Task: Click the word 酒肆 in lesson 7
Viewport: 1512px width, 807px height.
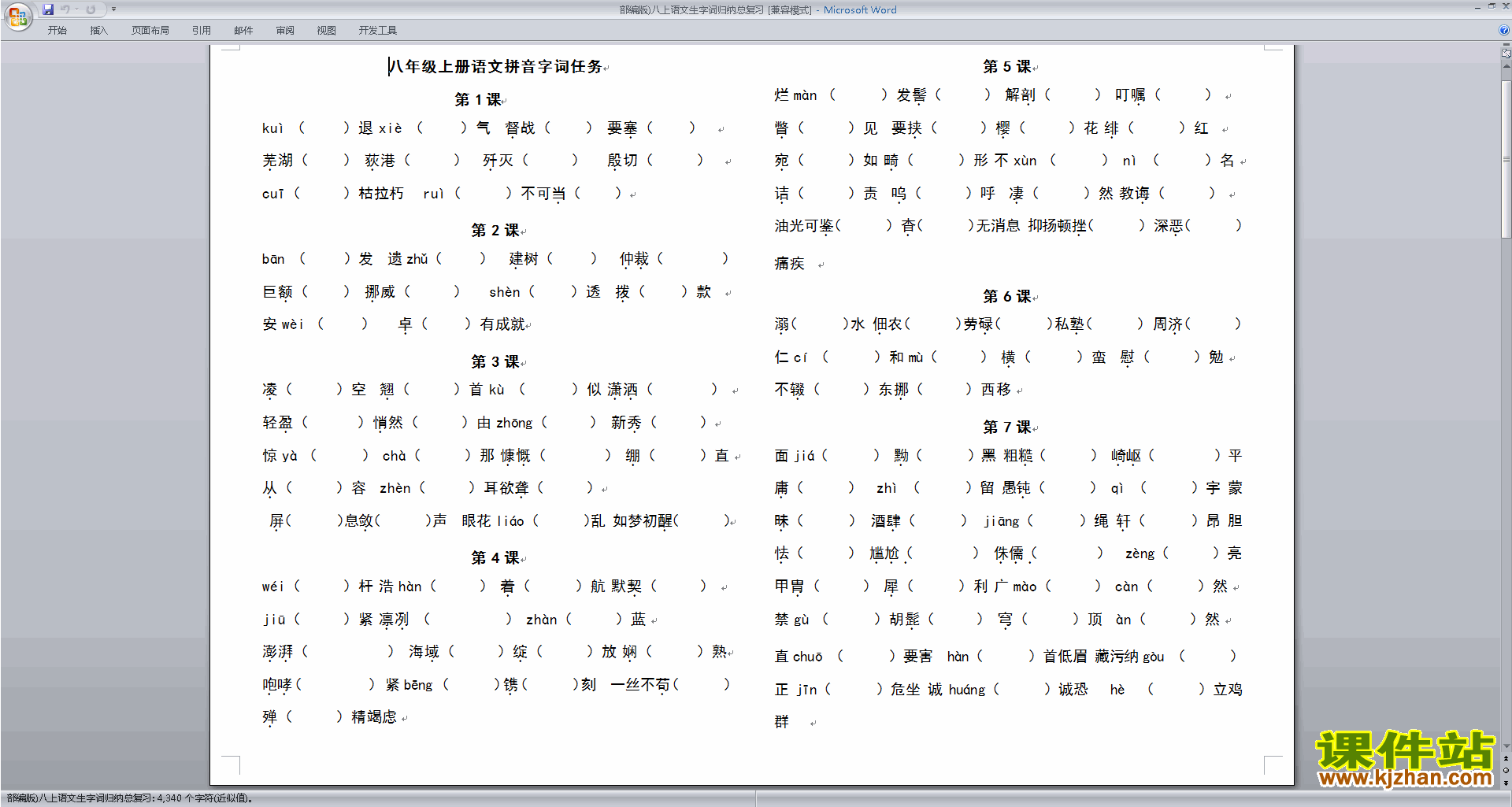Action: click(886, 521)
